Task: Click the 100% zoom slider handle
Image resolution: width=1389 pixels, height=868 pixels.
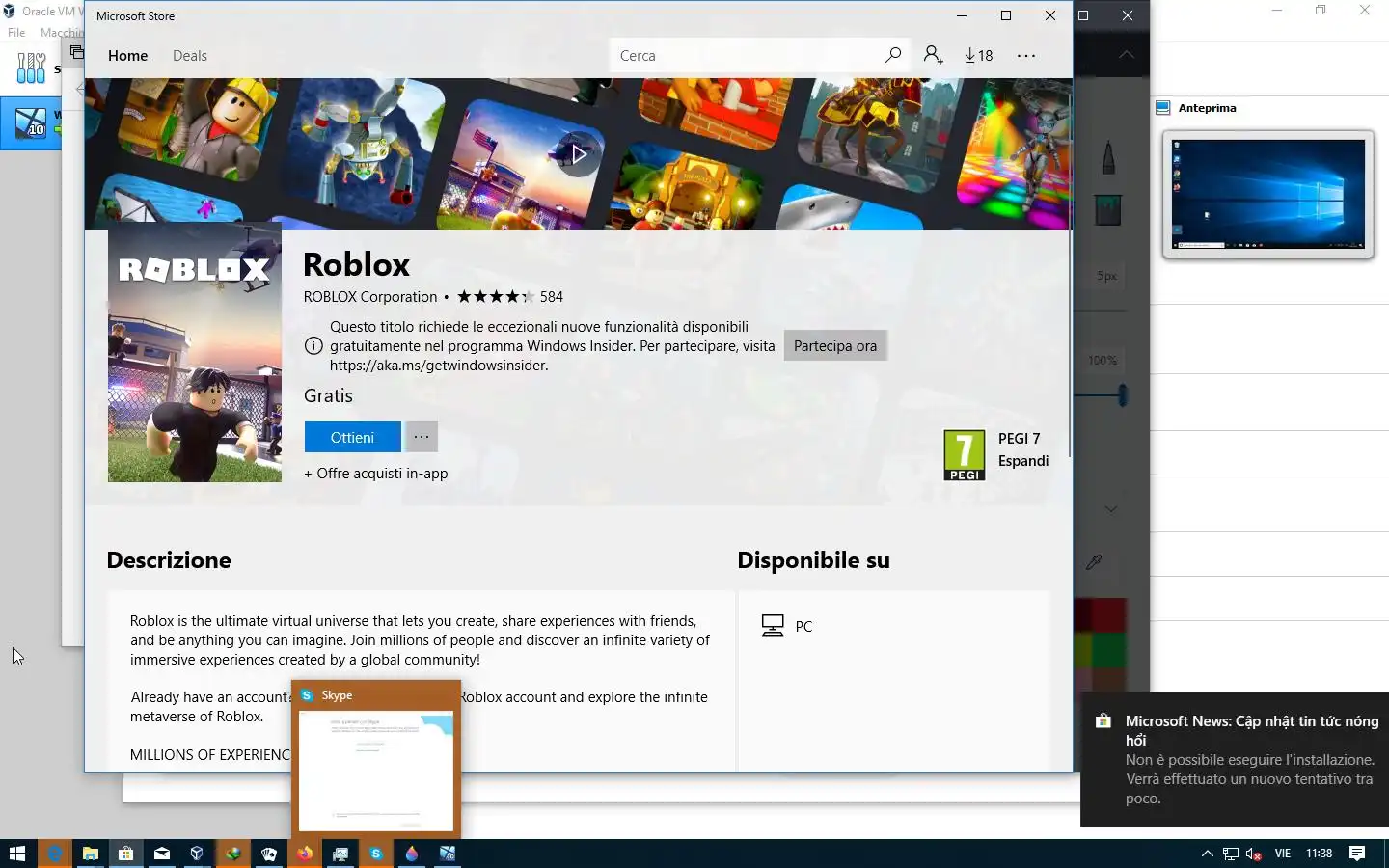Action: click(x=1123, y=394)
